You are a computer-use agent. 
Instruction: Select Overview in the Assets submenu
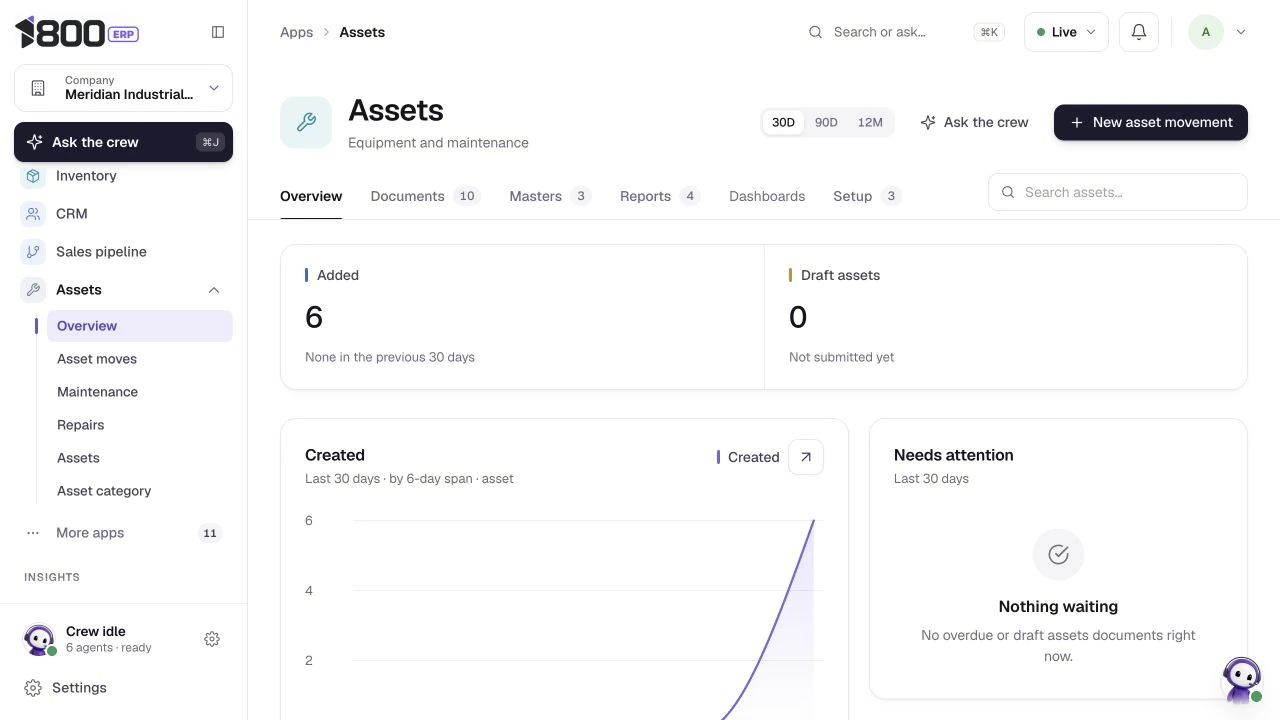pos(140,326)
